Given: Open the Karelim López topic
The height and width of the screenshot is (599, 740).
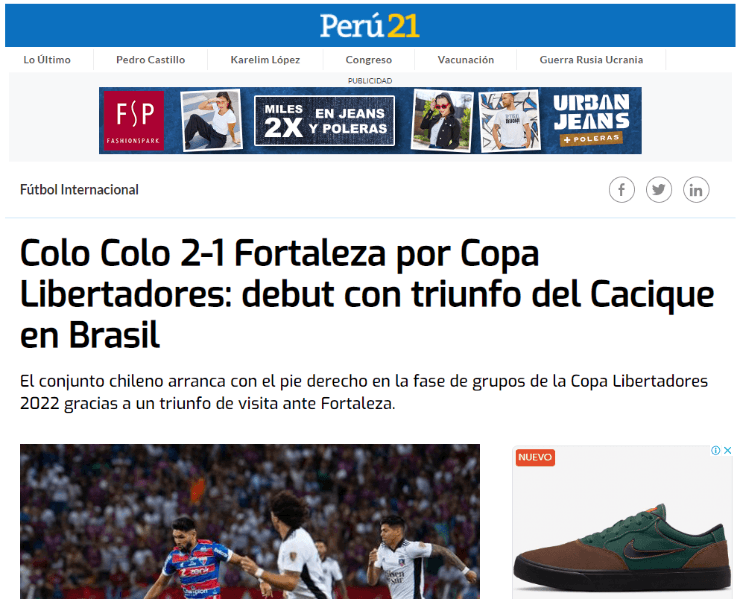Looking at the screenshot, I should [x=265, y=60].
